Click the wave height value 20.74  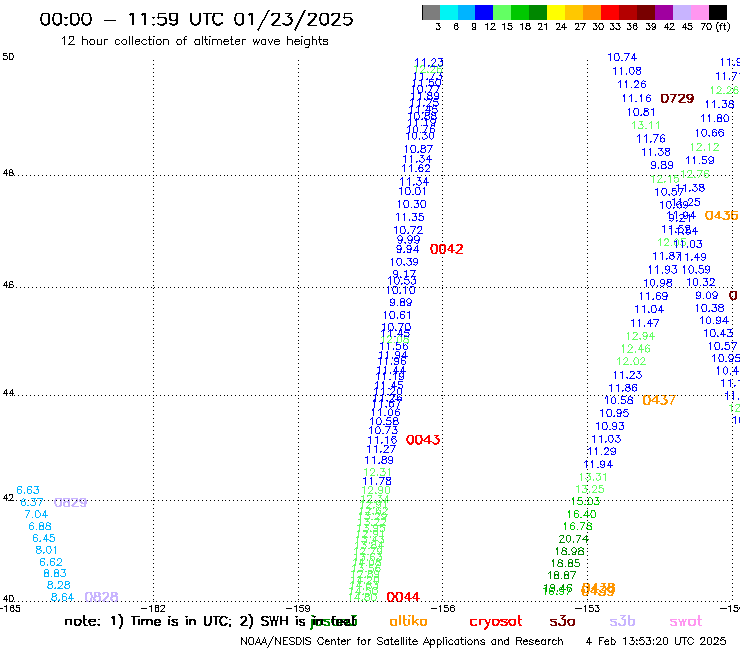coord(573,539)
